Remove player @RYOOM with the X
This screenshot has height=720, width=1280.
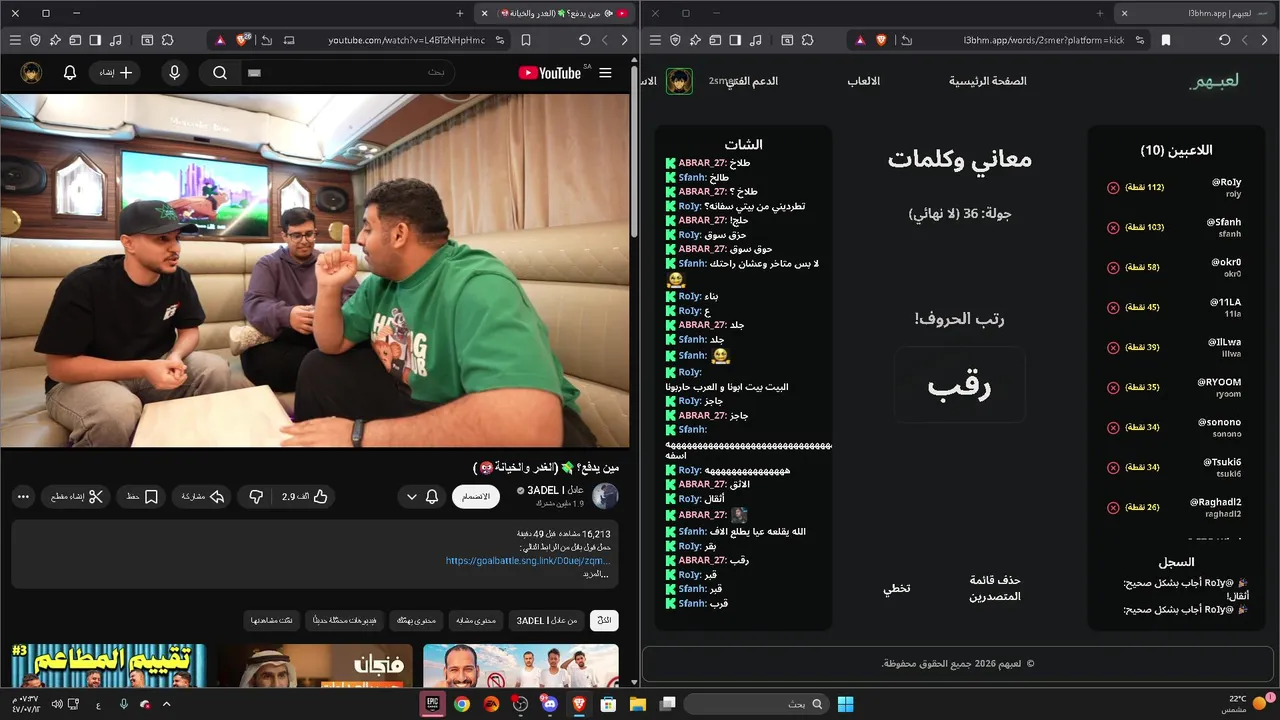coord(1113,388)
